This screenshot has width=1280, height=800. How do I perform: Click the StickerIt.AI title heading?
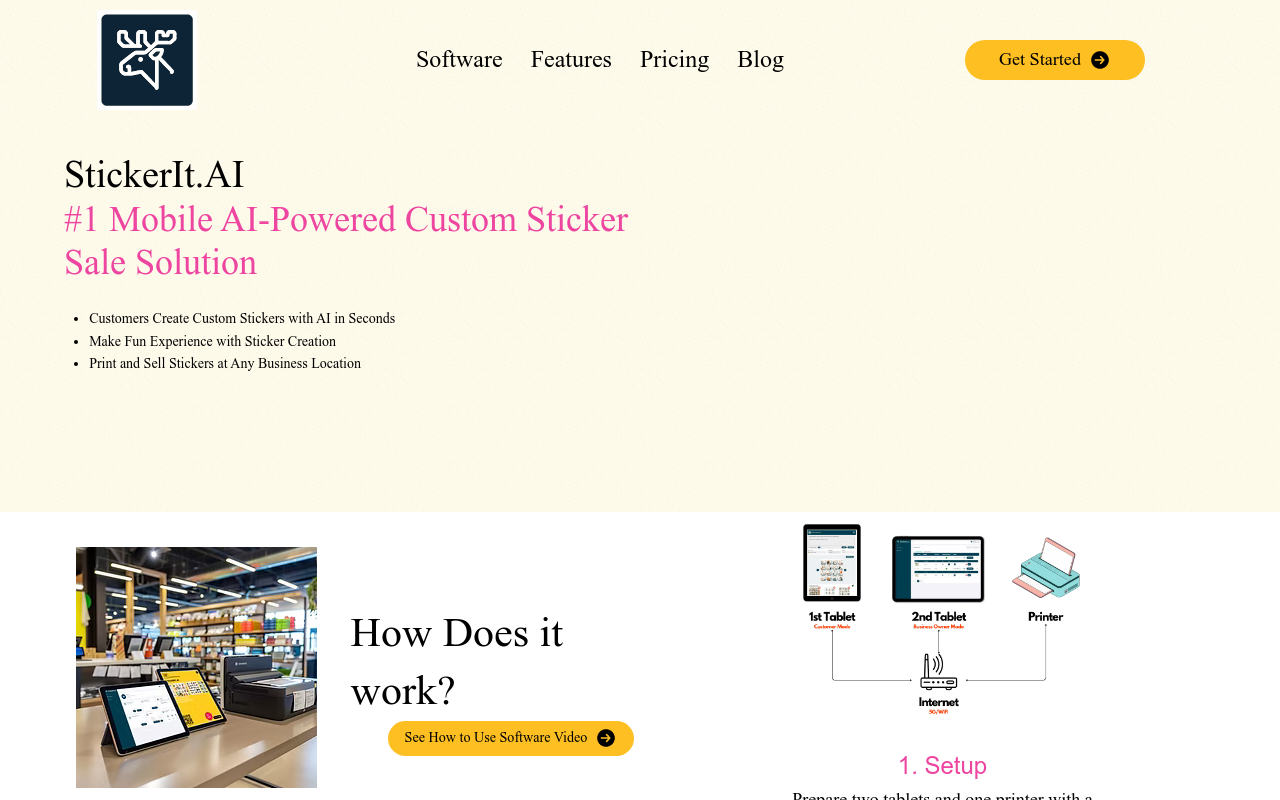click(x=154, y=174)
